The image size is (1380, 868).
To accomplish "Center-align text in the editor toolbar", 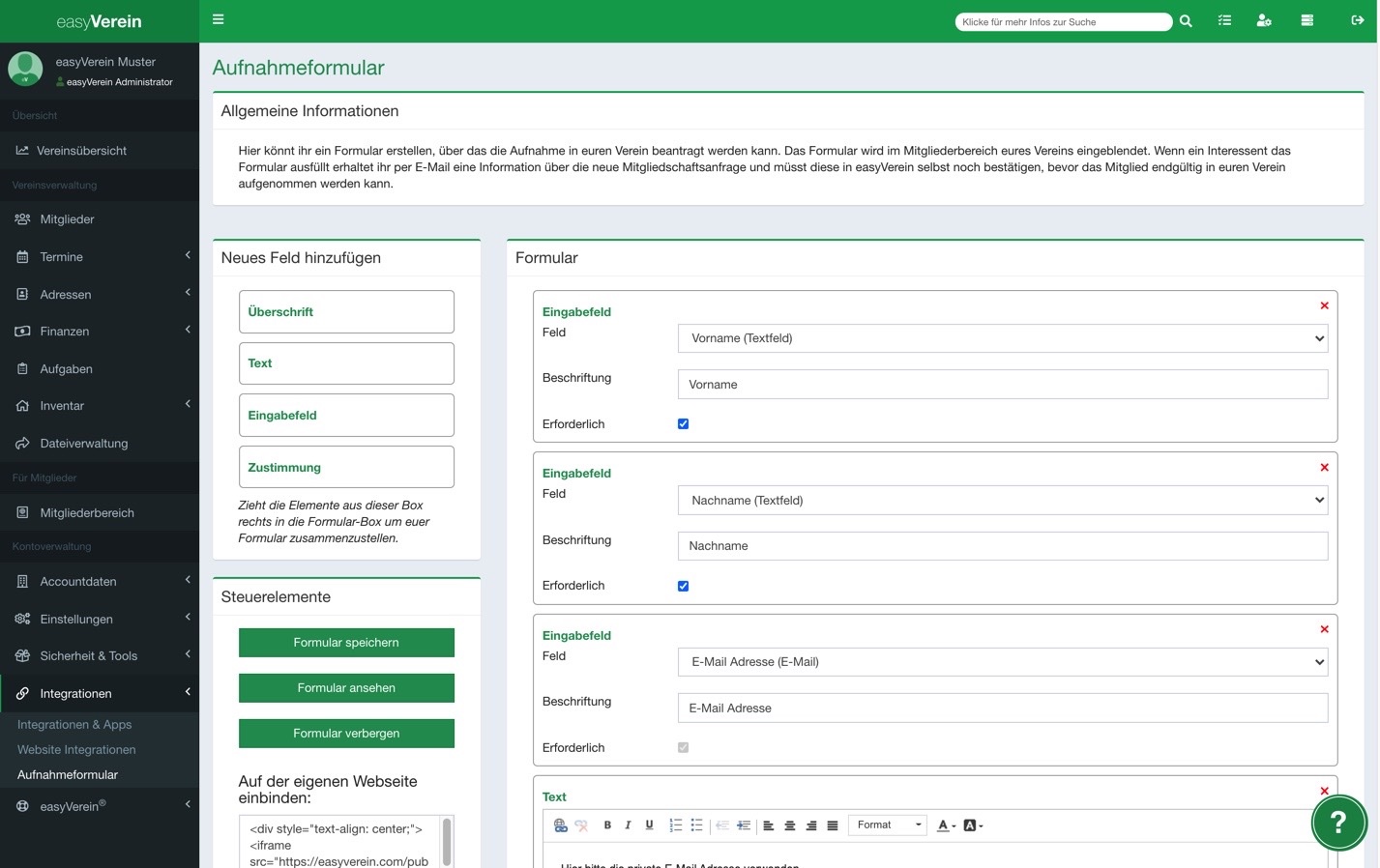I will (790, 825).
